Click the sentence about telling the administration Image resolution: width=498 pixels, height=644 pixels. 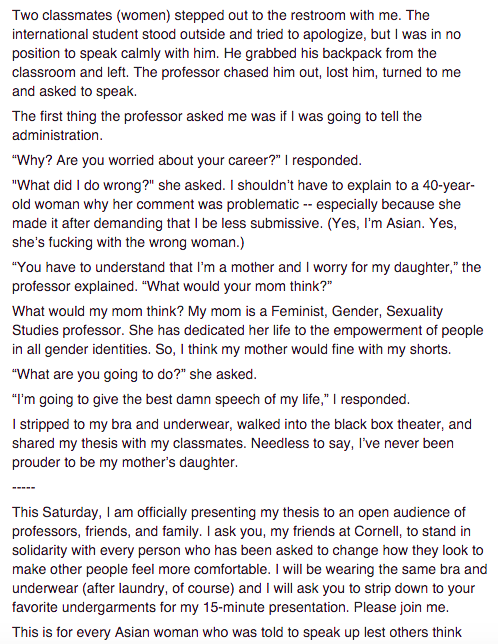[217, 125]
